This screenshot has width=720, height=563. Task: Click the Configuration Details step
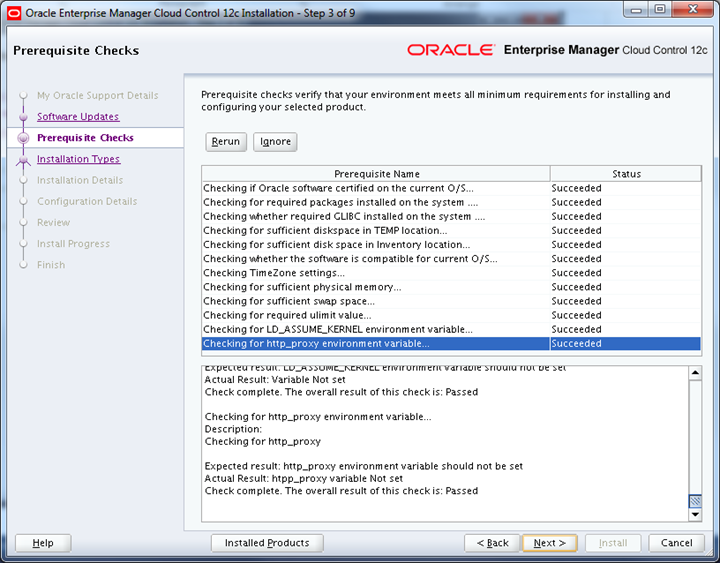click(x=87, y=201)
